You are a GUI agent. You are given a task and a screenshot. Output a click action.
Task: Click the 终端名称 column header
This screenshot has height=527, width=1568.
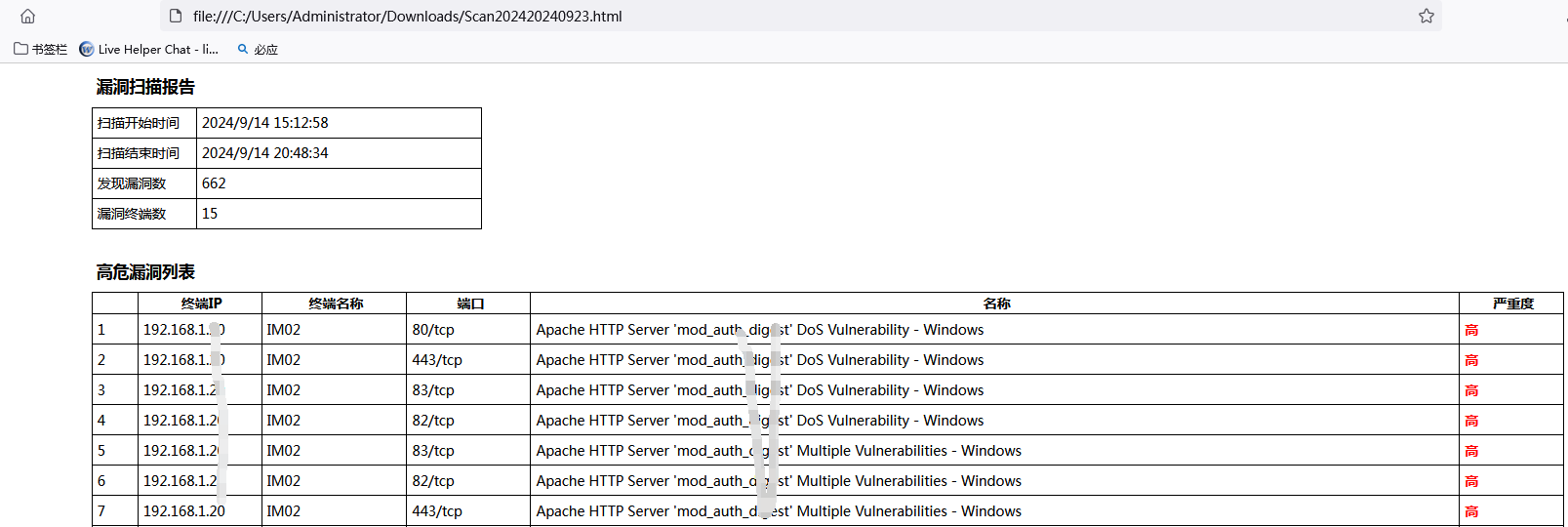[x=336, y=304]
